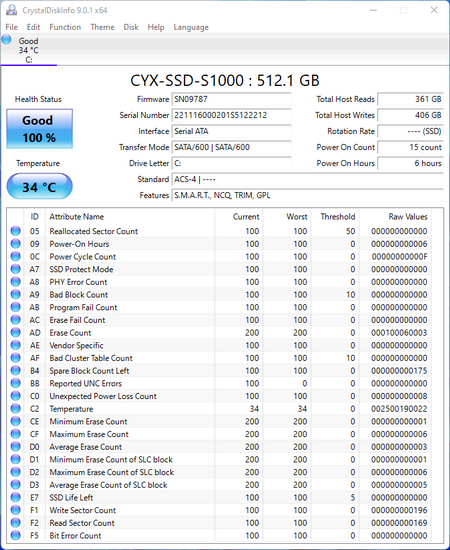Click the status orb next to SSD Life Left
Viewport: 450px width, 550px height.
15,497
